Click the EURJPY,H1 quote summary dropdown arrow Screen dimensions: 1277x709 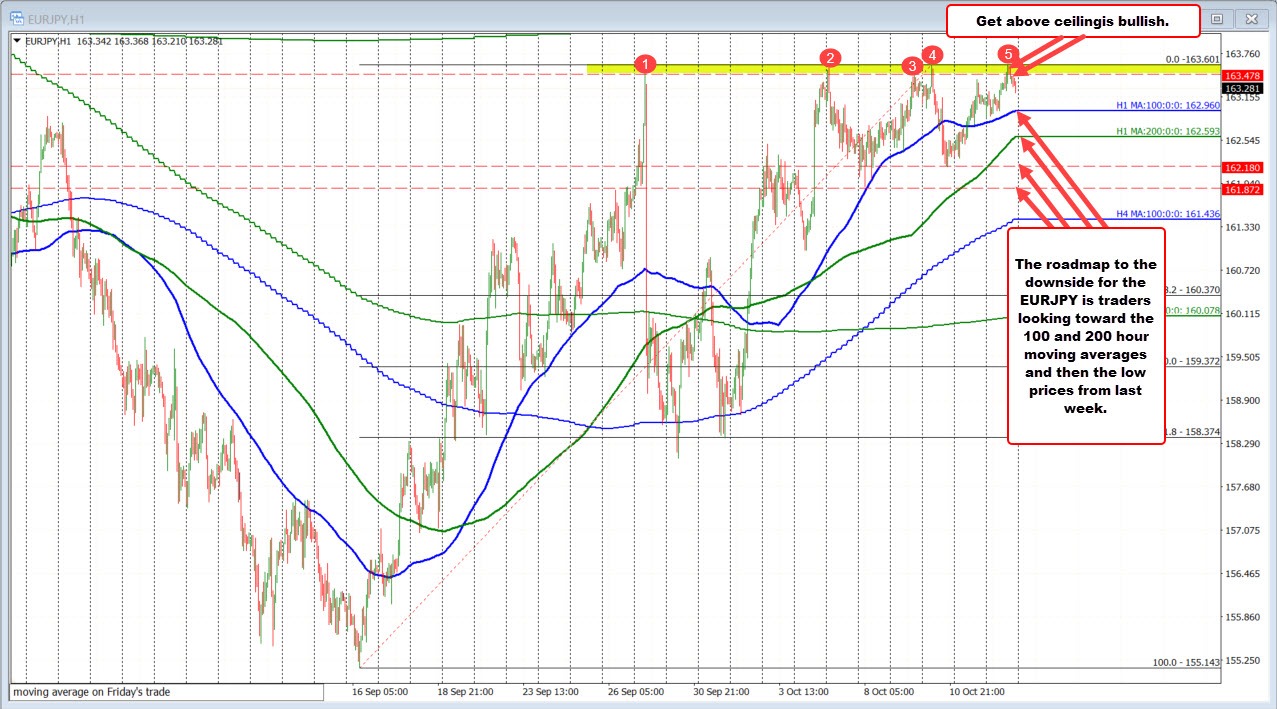point(17,39)
